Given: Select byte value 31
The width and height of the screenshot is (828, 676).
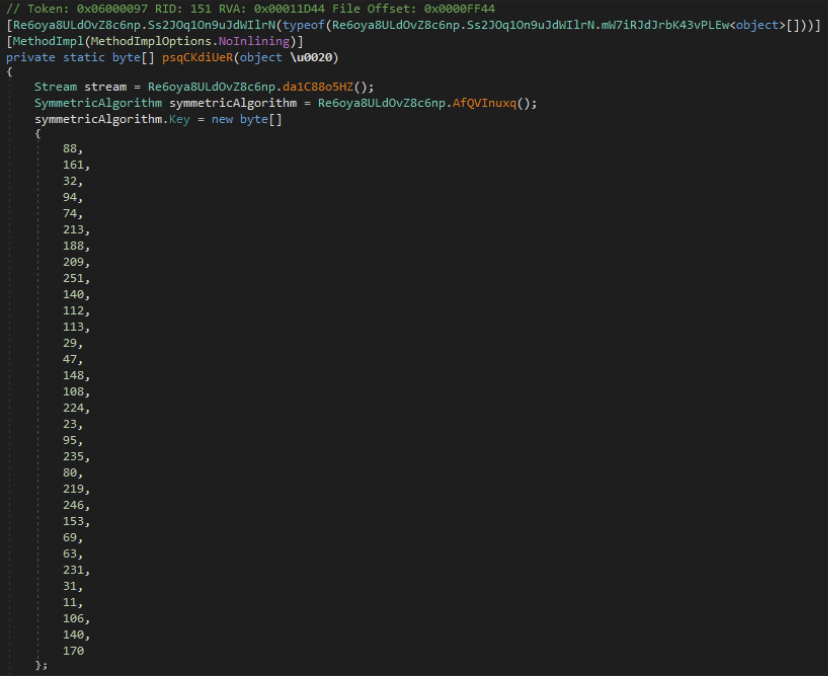Looking at the screenshot, I should (x=70, y=586).
